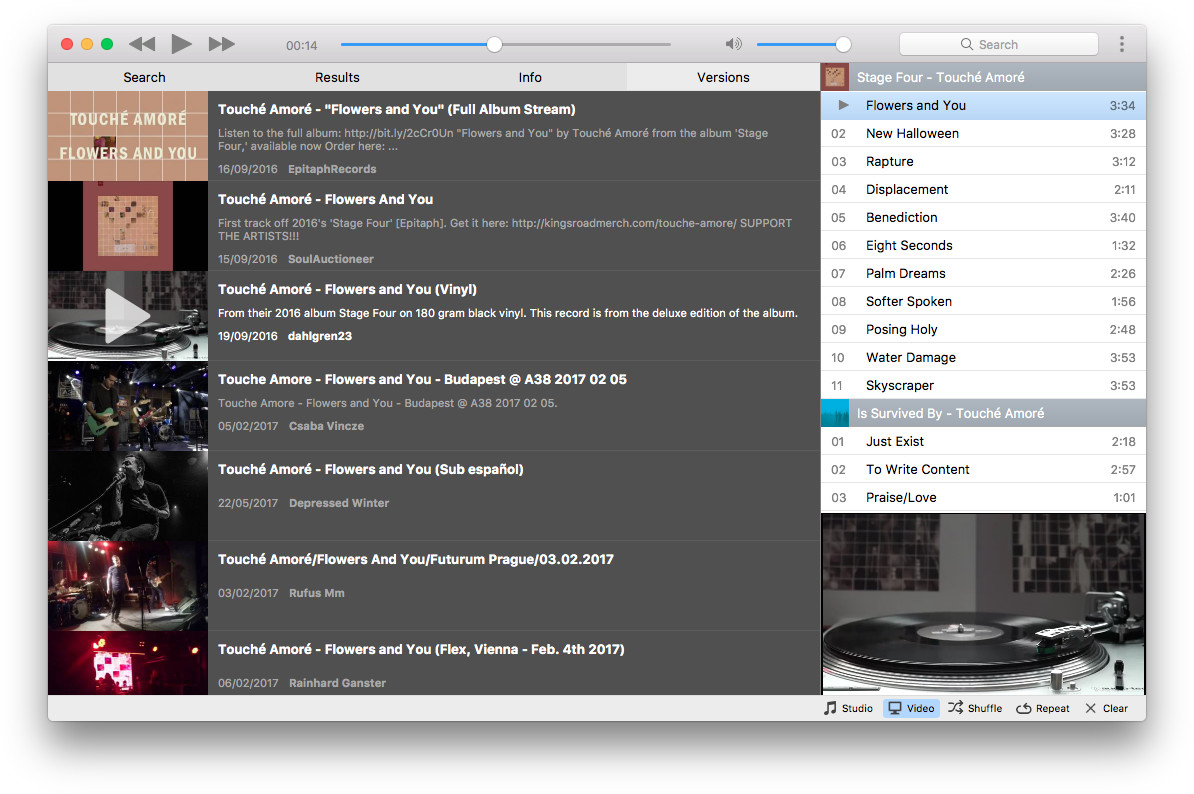Viewport: 1194px width, 794px height.
Task: Select title Flowers and You (Vinyl)
Action: pyautogui.click(x=347, y=289)
